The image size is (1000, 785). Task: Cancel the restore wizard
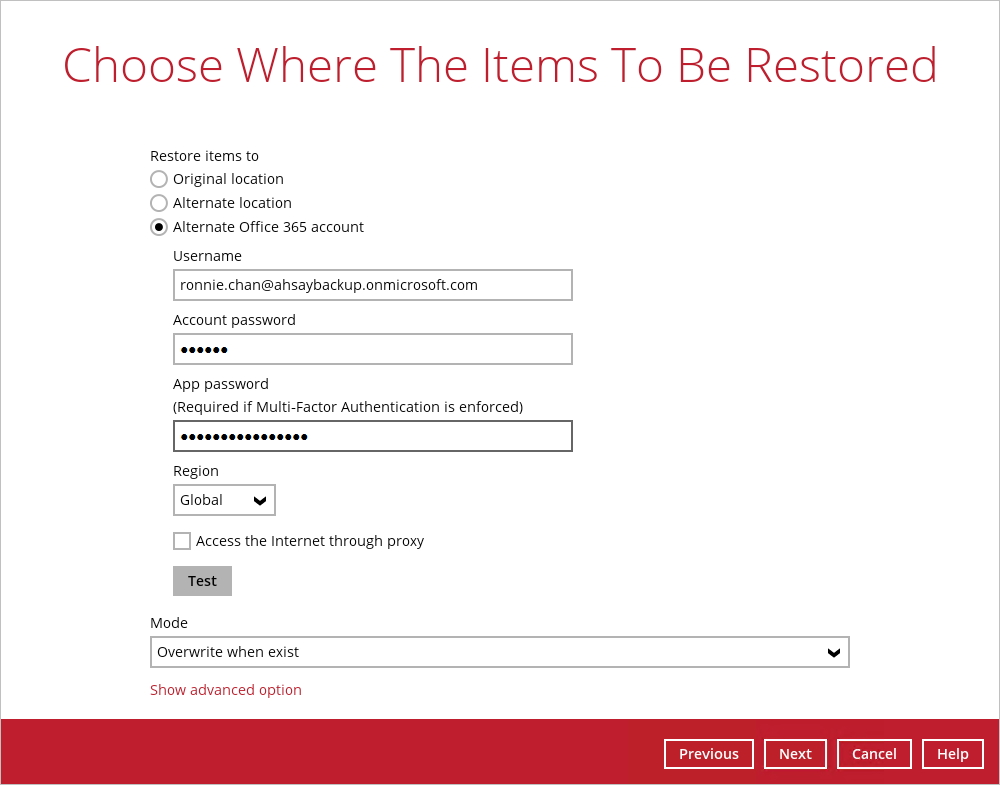(874, 754)
